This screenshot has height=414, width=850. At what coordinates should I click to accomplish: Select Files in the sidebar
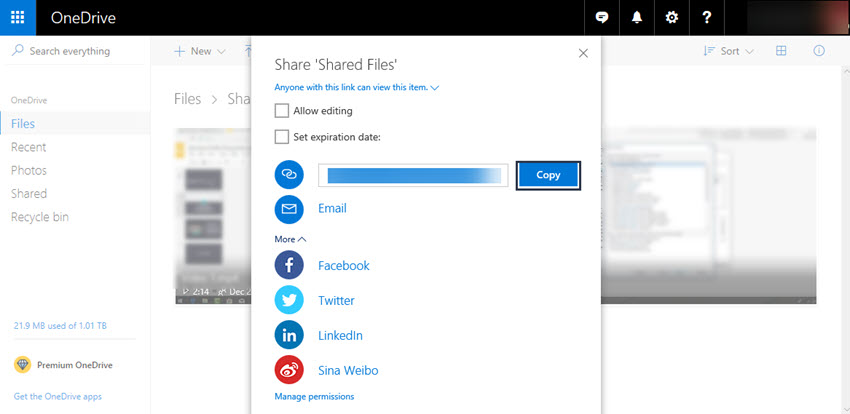coord(75,124)
